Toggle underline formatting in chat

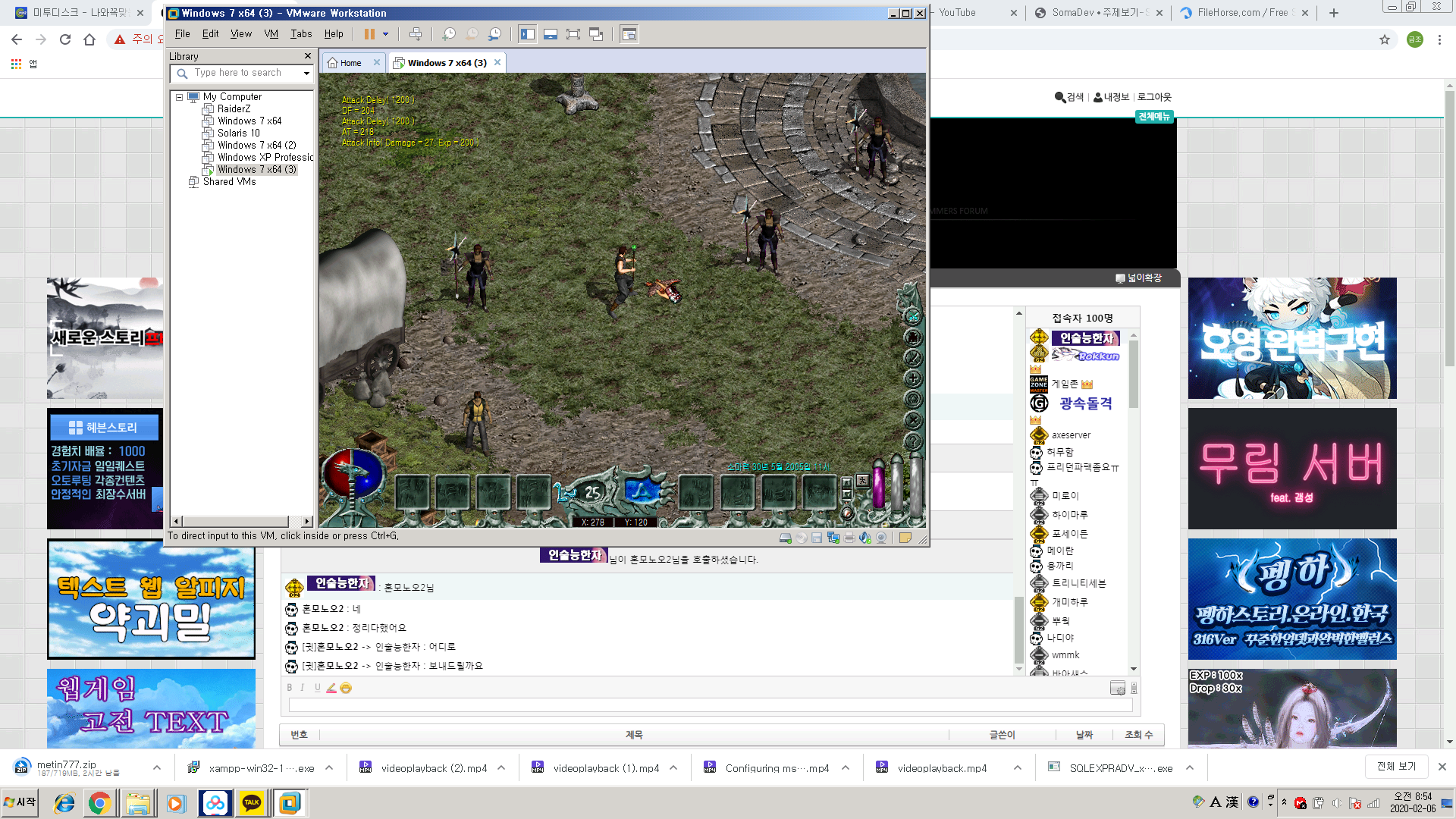pos(317,688)
